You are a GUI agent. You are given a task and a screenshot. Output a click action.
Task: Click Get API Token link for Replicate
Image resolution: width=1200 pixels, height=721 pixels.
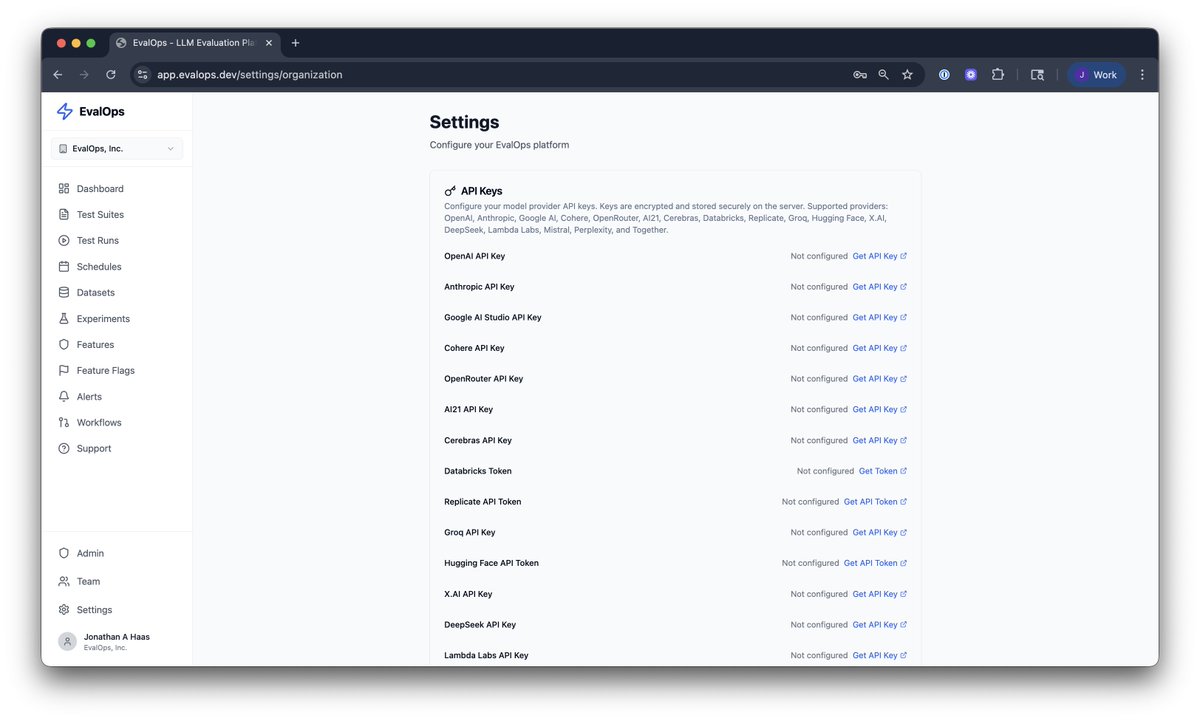[875, 502]
